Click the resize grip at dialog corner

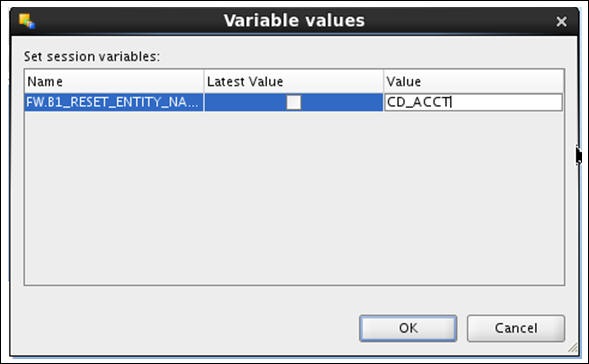click(x=572, y=347)
